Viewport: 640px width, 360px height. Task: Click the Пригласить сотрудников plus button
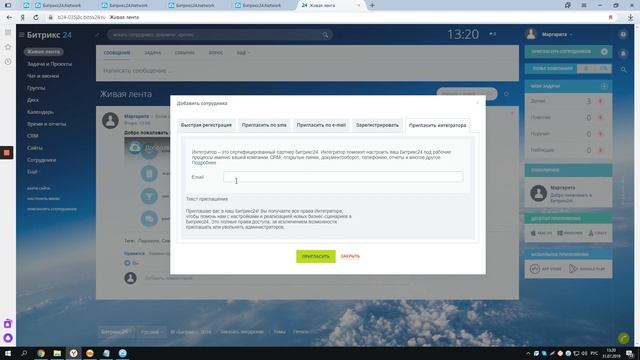coord(604,52)
